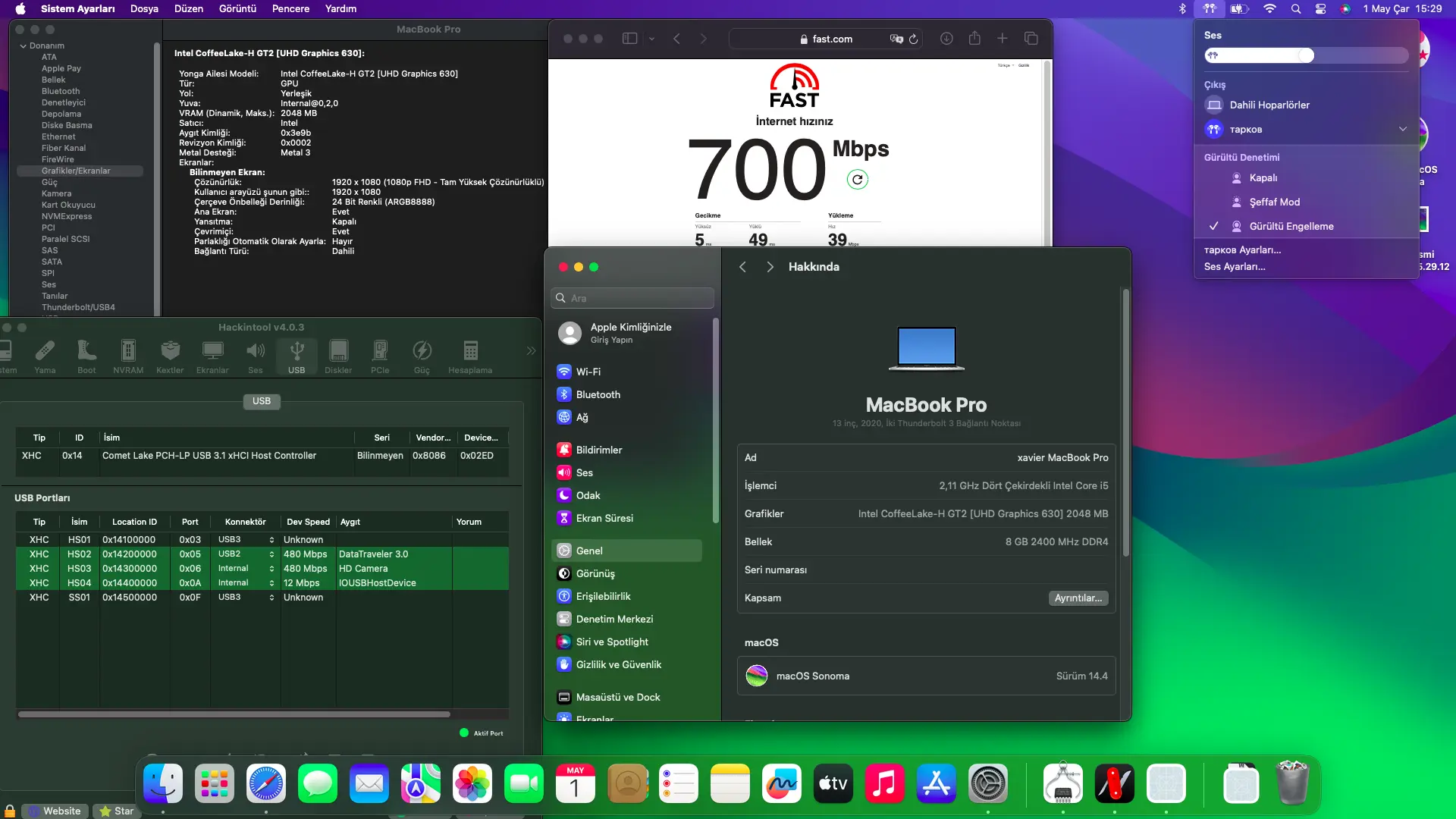Screen dimensions: 1456x819
Task: Open App Store from the Dock
Action: coord(937,783)
